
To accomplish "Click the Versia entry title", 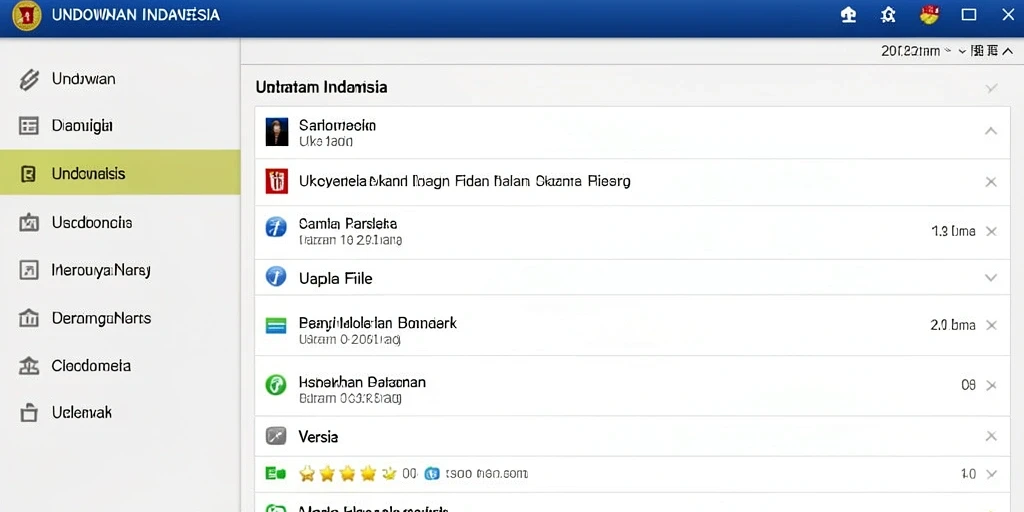I will click(318, 436).
